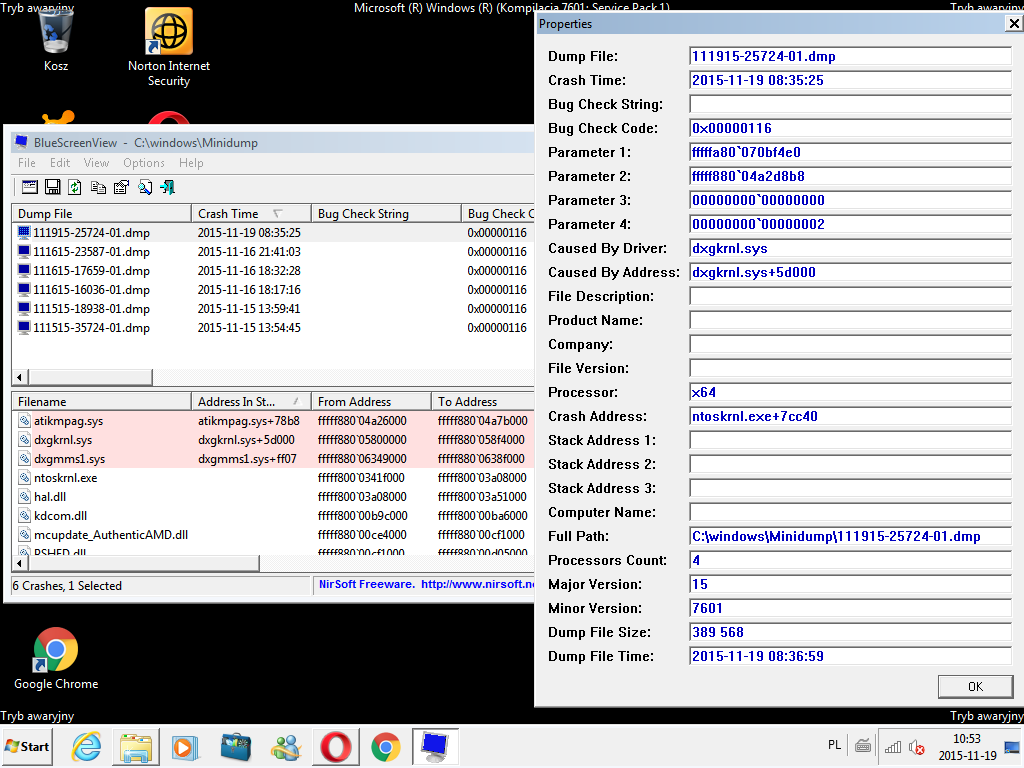Open Properties using the toolbar icon

121,187
